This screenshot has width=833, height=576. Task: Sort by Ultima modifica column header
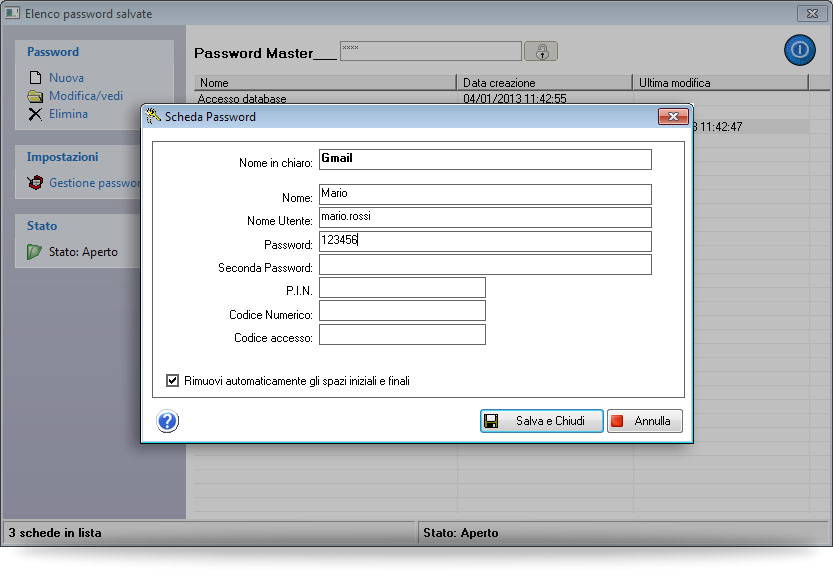720,82
